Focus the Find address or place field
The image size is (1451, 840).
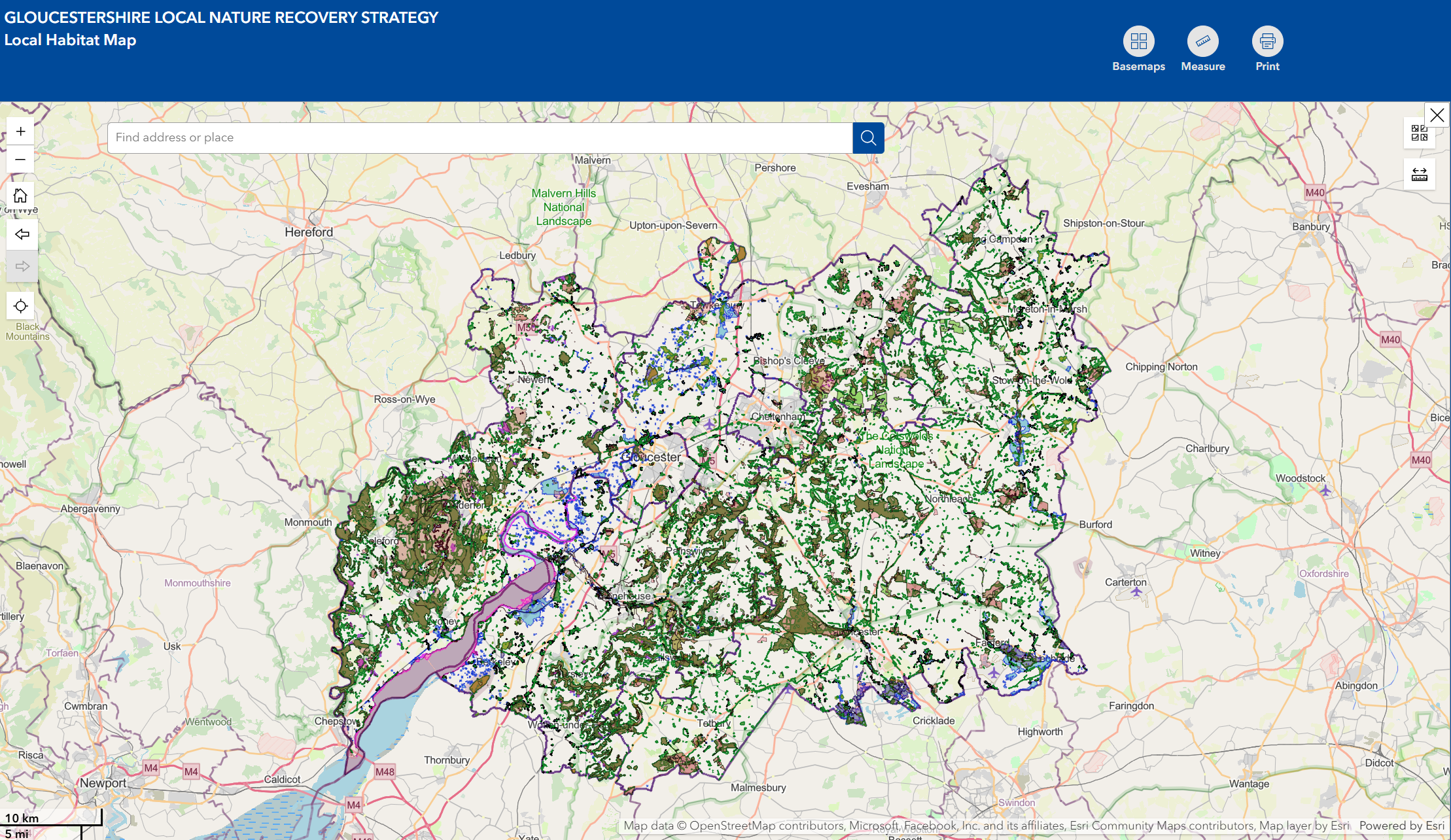click(x=480, y=138)
